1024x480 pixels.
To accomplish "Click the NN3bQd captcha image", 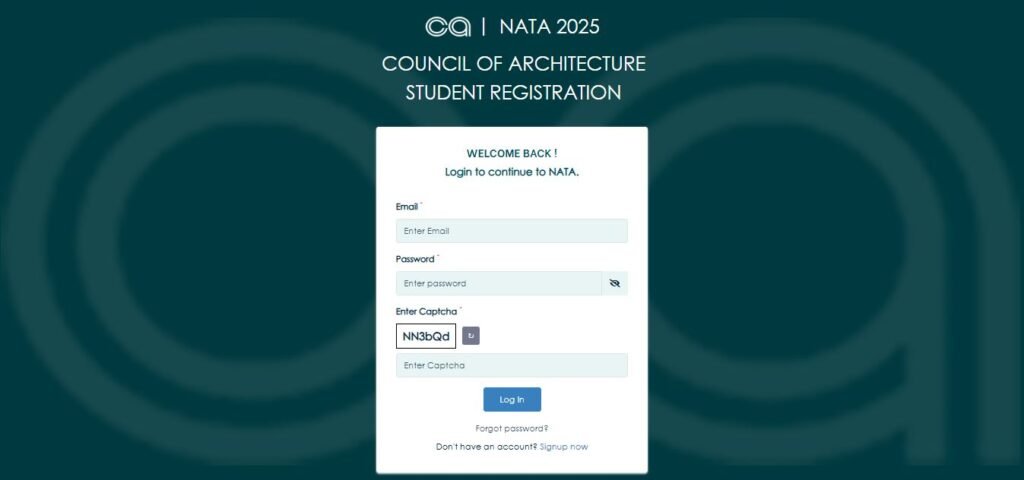I will point(426,336).
